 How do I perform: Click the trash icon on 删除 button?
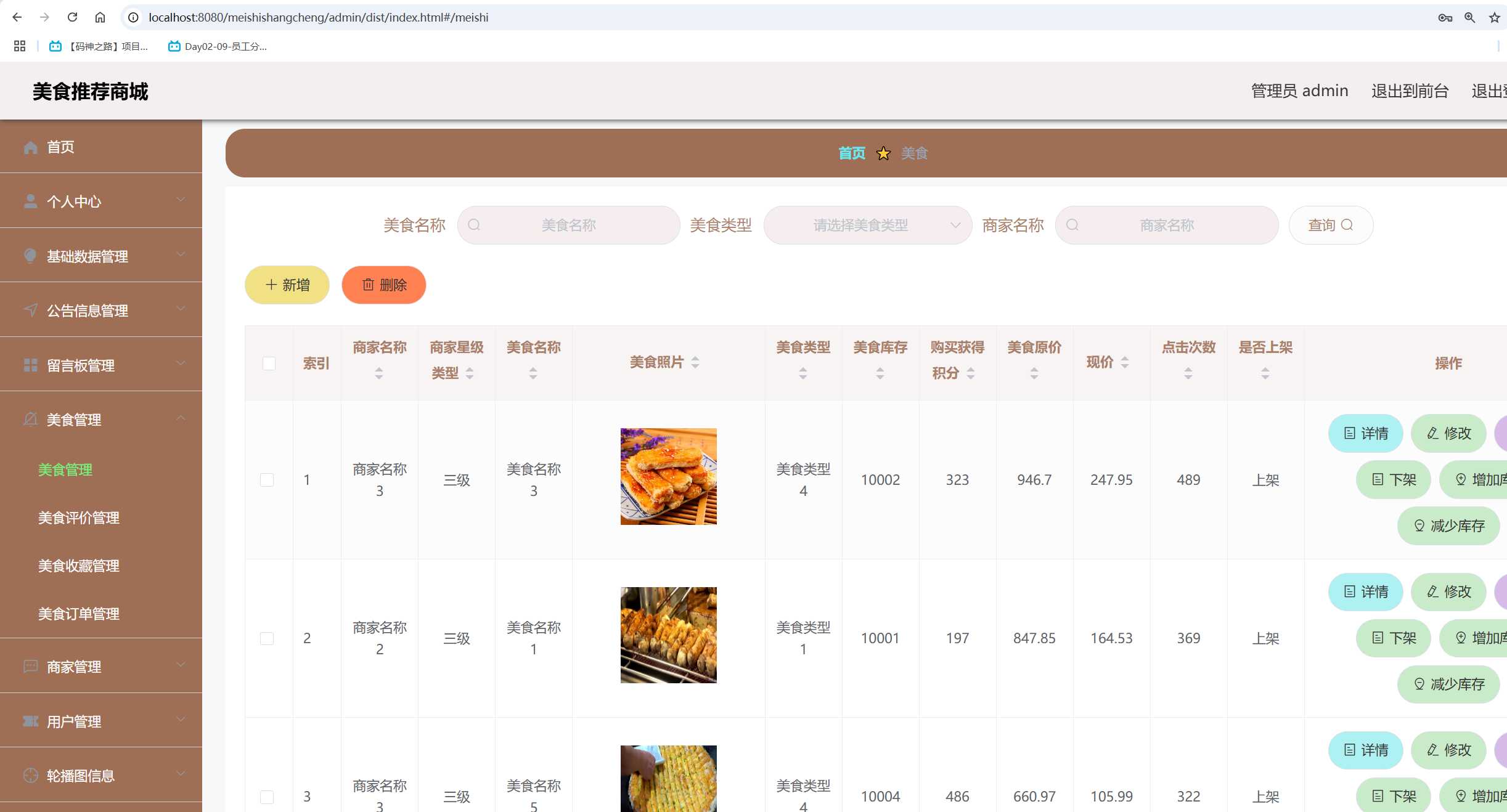click(368, 285)
